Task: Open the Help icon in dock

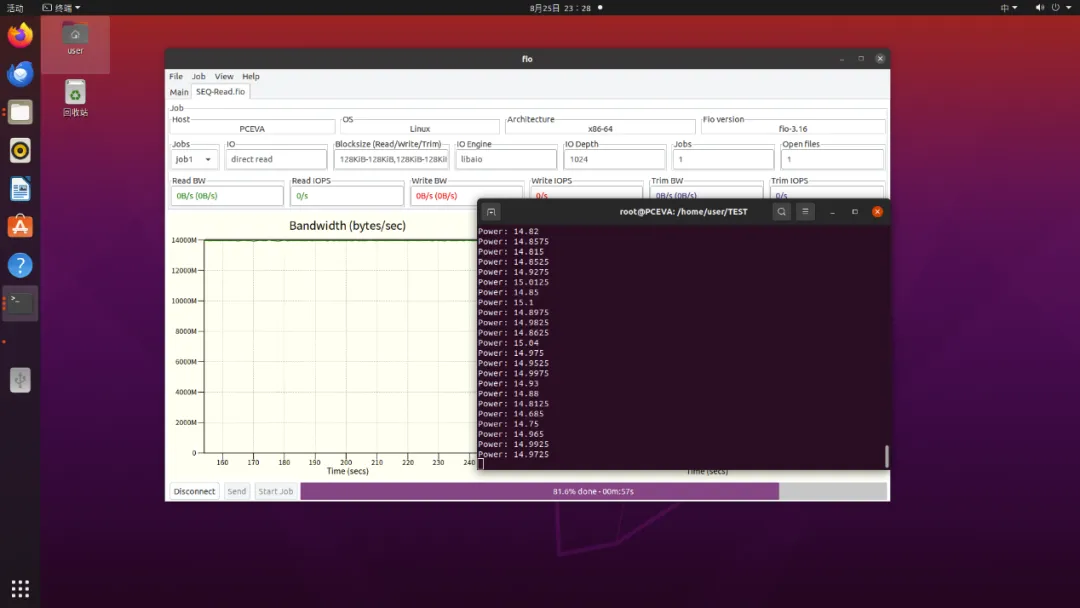Action: coord(20,265)
